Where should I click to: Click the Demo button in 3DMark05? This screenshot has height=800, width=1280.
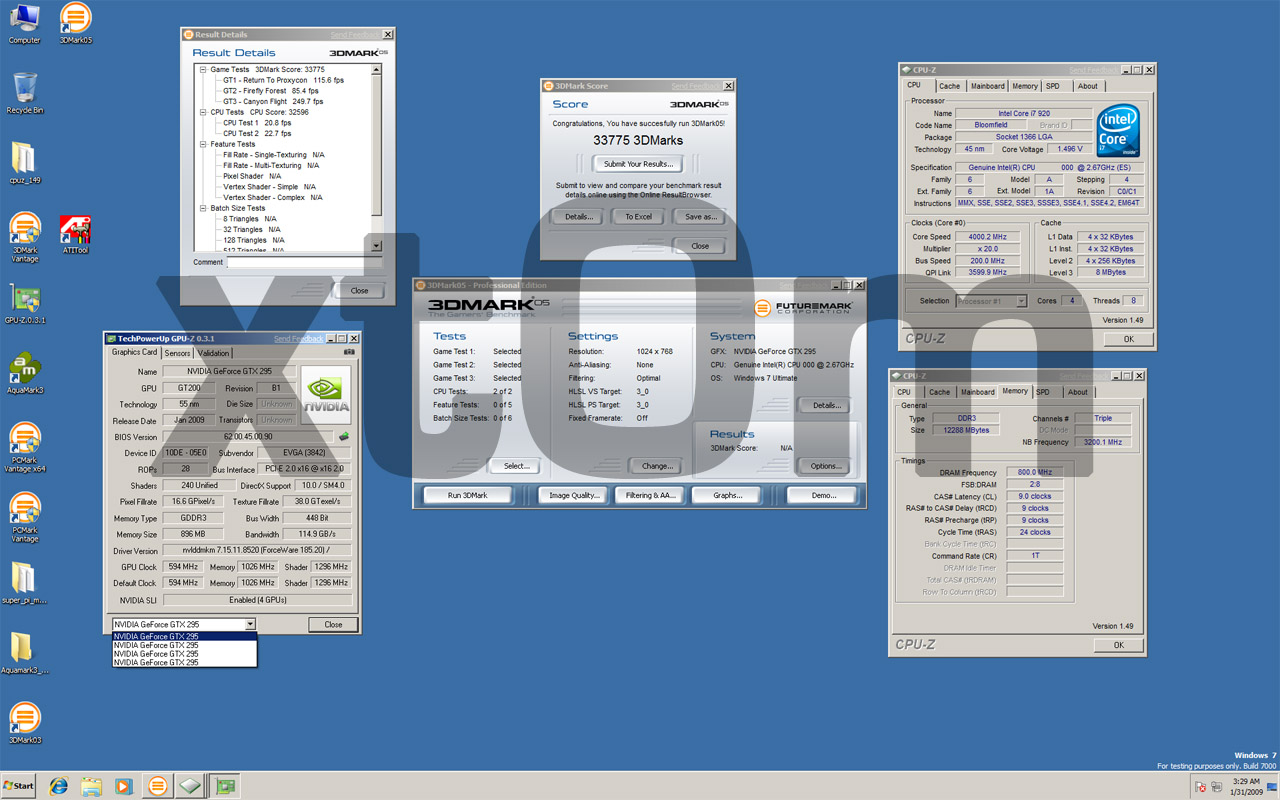pyautogui.click(x=824, y=495)
